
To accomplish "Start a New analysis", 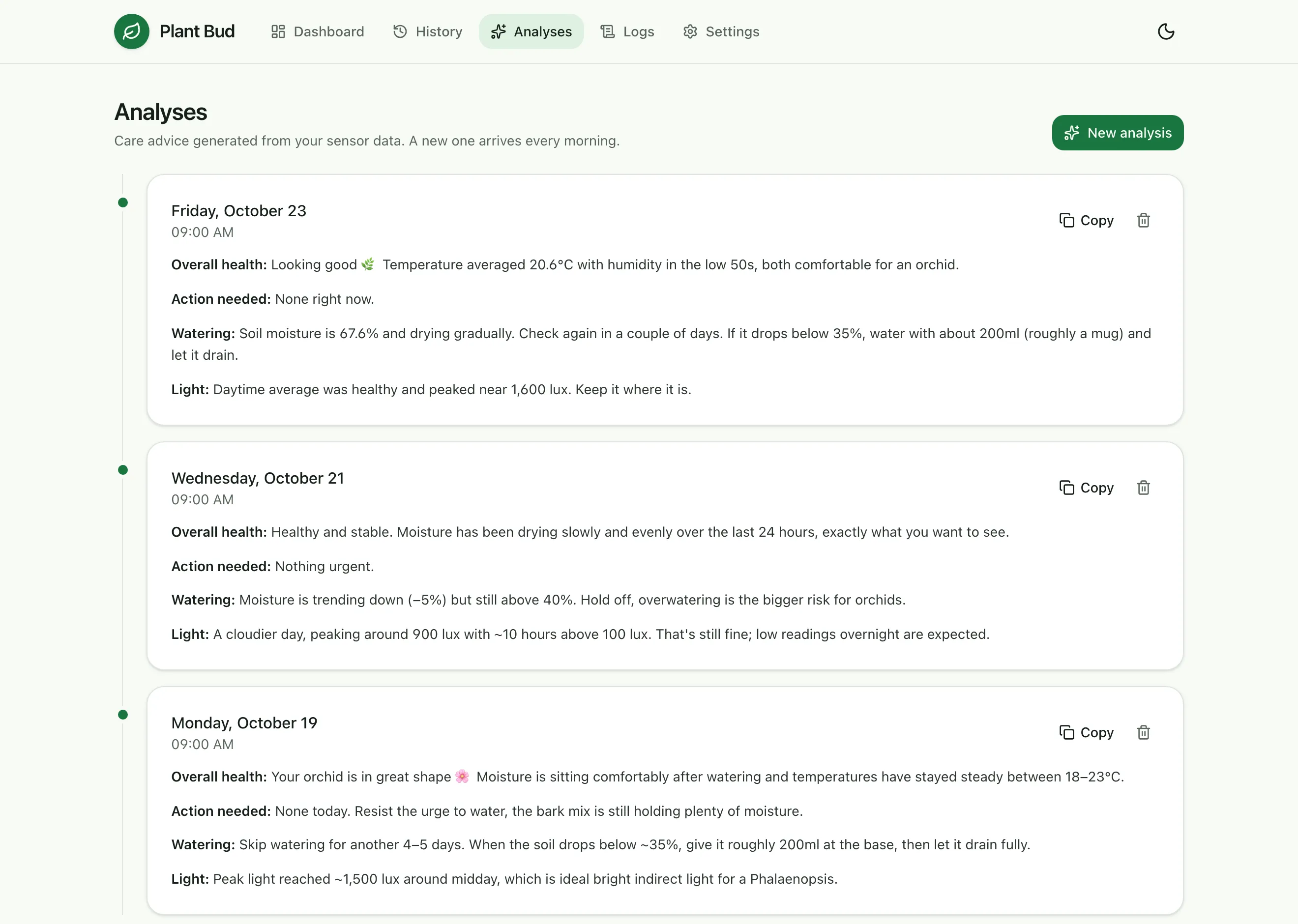I will pos(1118,133).
